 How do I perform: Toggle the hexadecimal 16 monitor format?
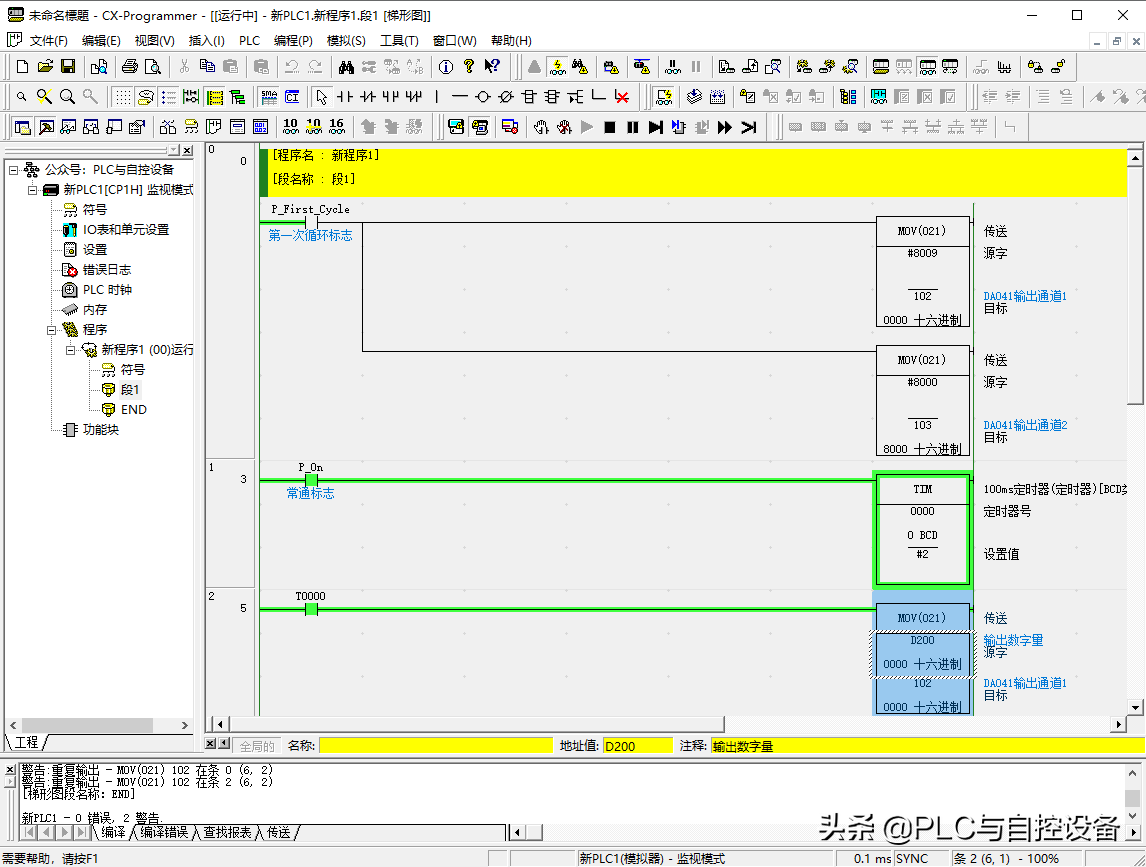click(336, 126)
